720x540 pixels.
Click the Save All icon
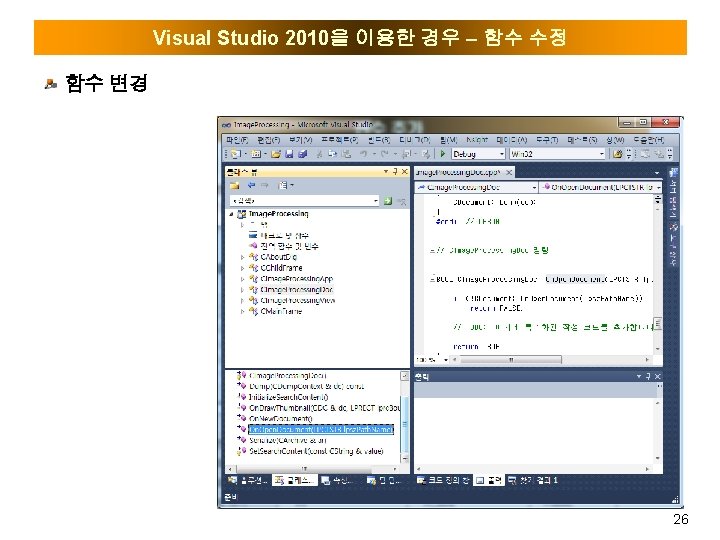tap(302, 154)
